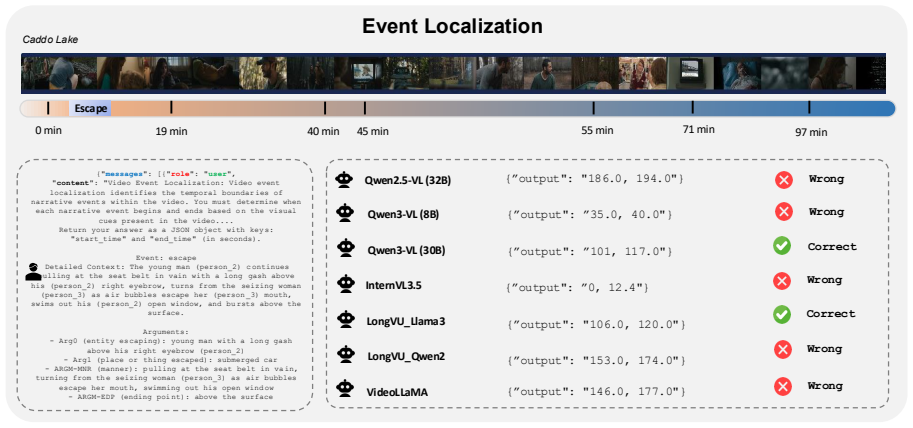Click the "Arguments:" heading in the prompt
This screenshot has width=913, height=428.
pyautogui.click(x=167, y=330)
